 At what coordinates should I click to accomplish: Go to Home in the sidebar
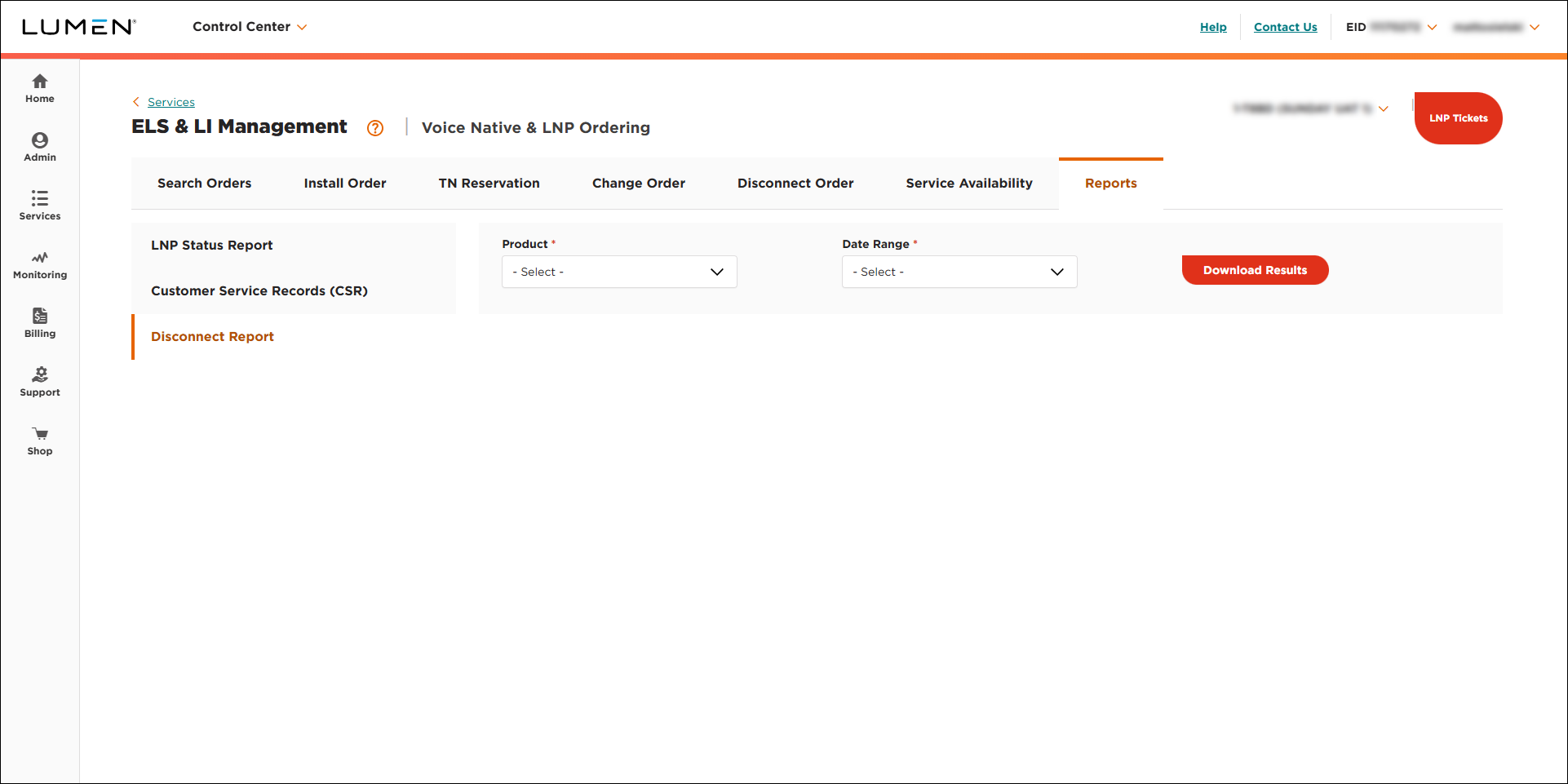coord(40,89)
